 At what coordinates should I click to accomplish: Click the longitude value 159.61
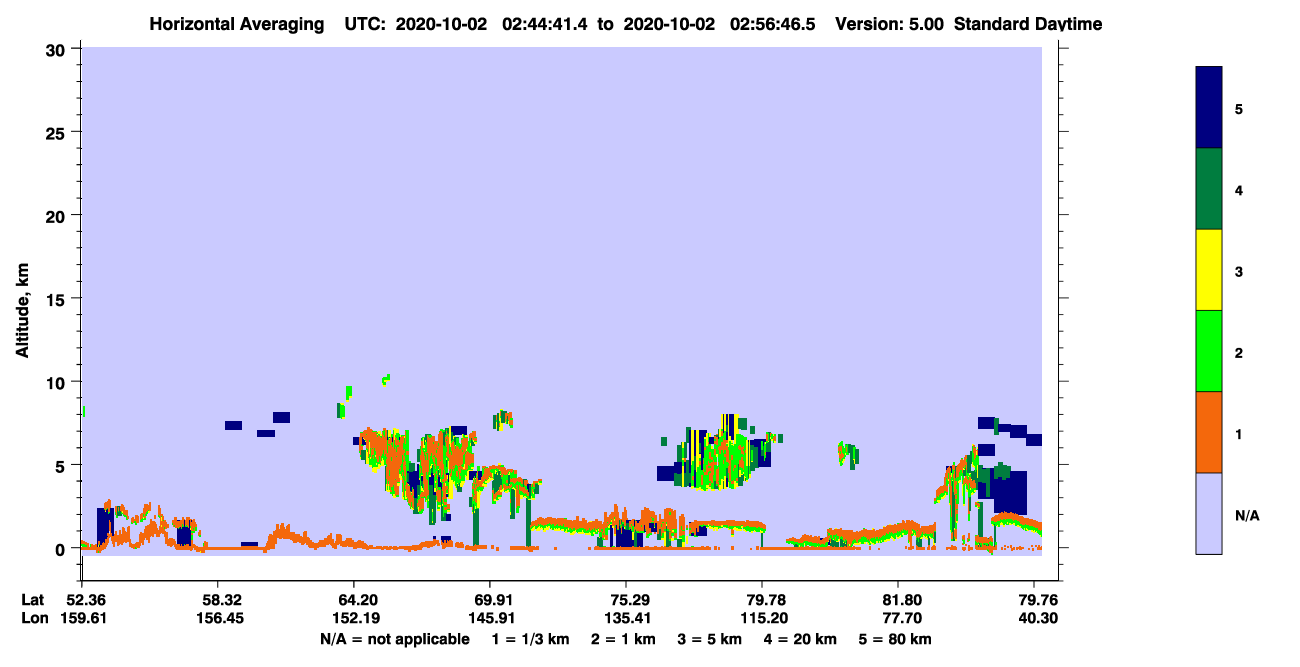tap(82, 618)
